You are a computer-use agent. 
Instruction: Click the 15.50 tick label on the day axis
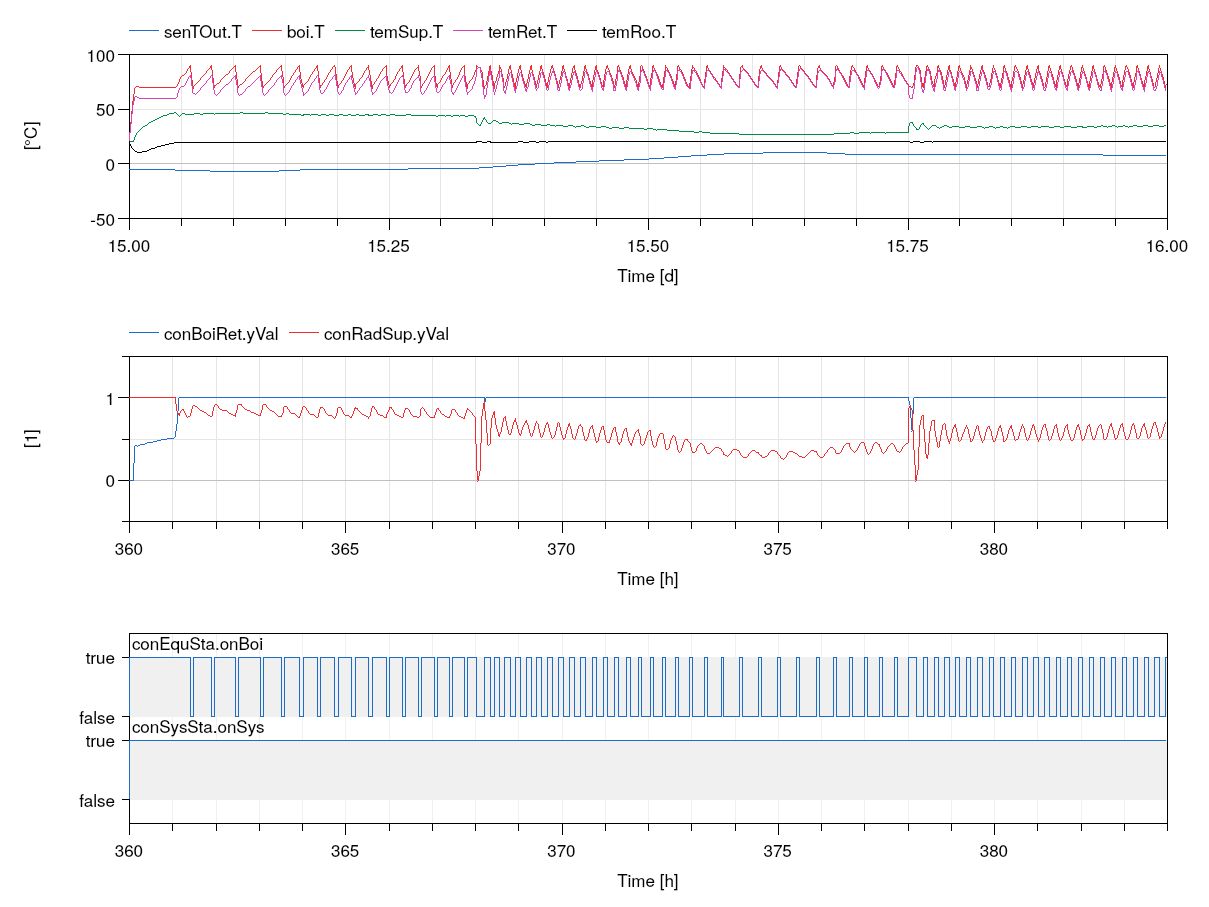(x=649, y=247)
